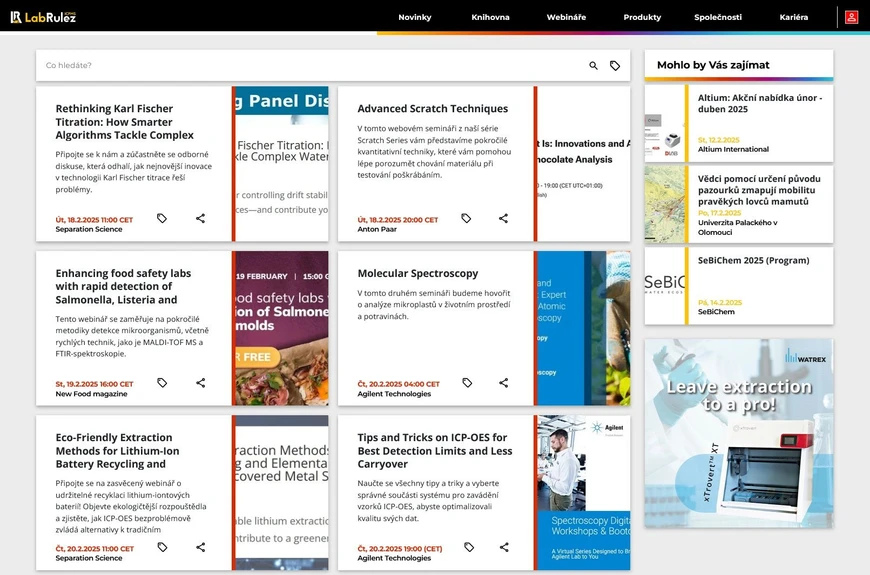Click tag icon on Eco-Friendly Extraction card

[x=162, y=547]
